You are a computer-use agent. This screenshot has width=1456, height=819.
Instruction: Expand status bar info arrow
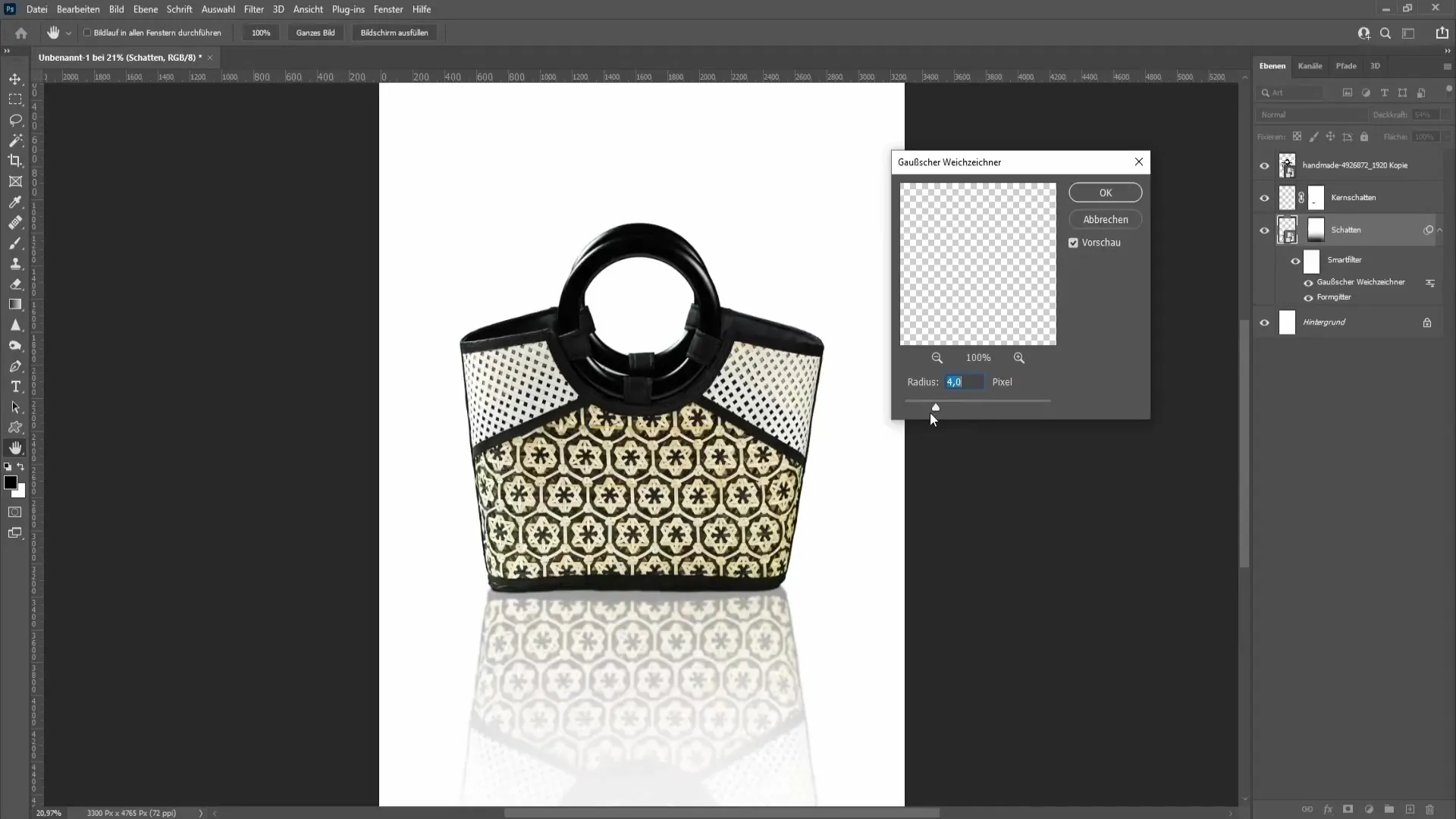coord(201,813)
